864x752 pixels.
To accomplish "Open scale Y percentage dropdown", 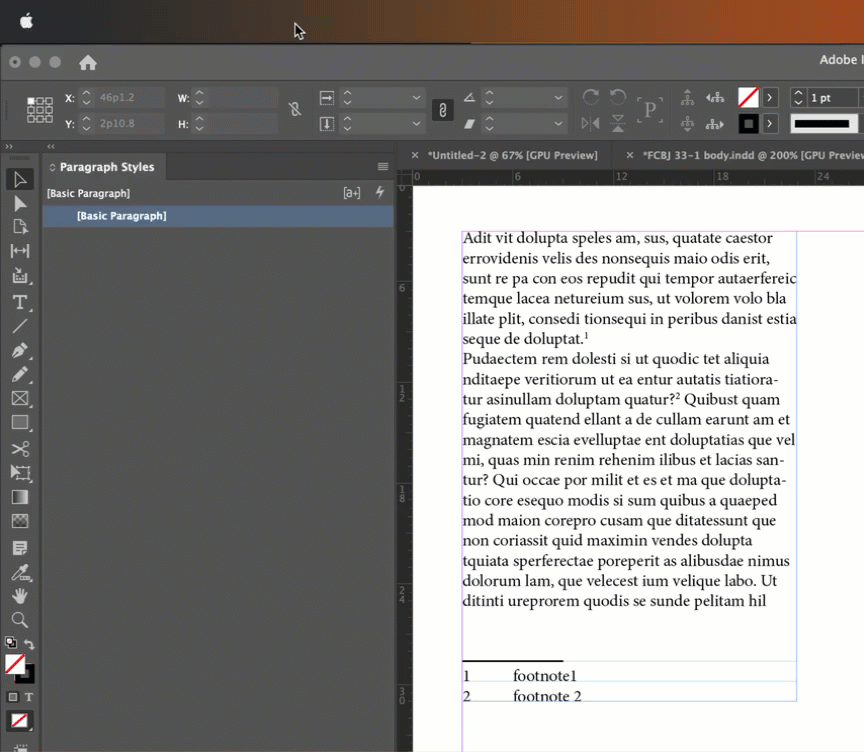I will [416, 123].
